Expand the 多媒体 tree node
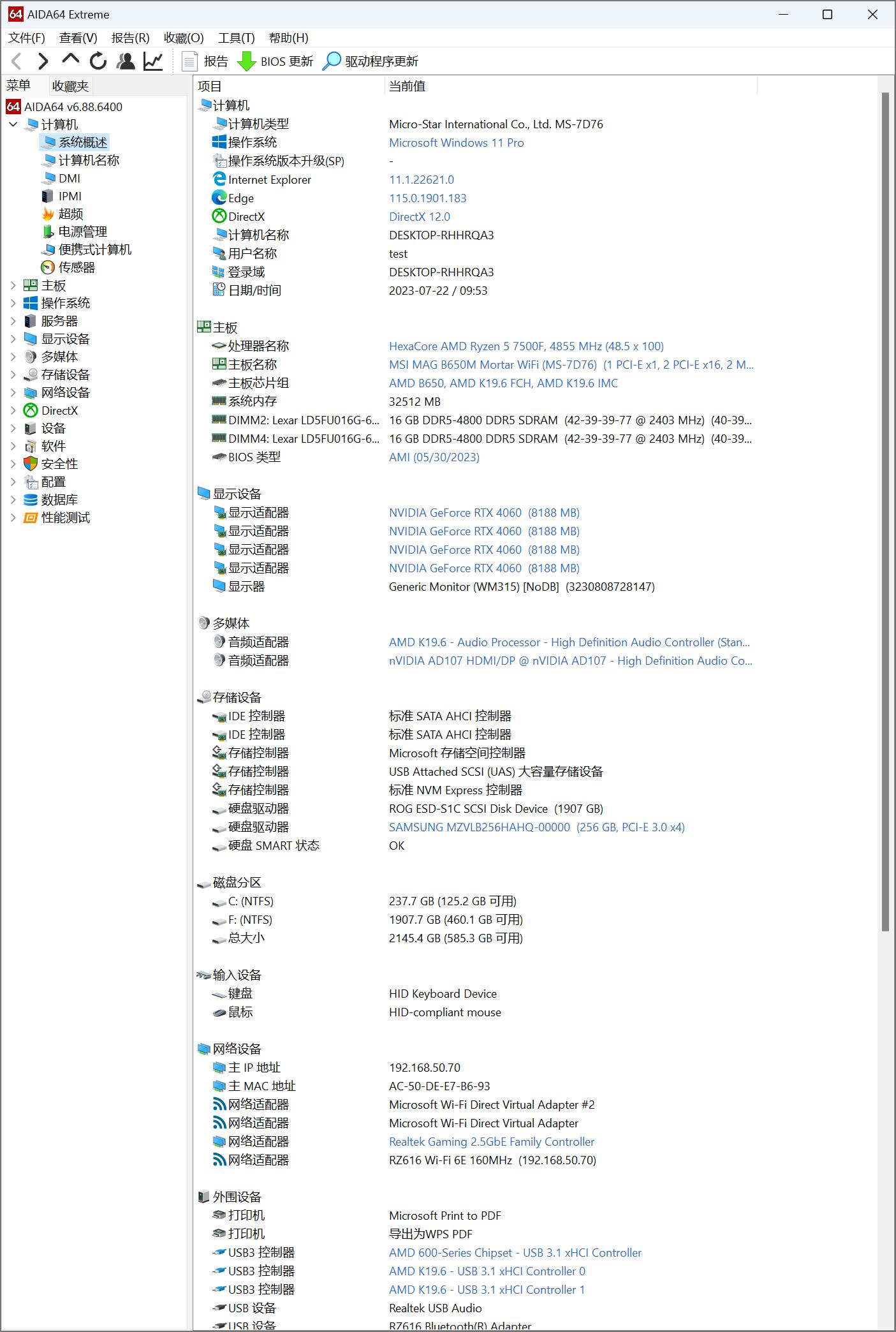This screenshot has width=896, height=1332. tap(13, 357)
